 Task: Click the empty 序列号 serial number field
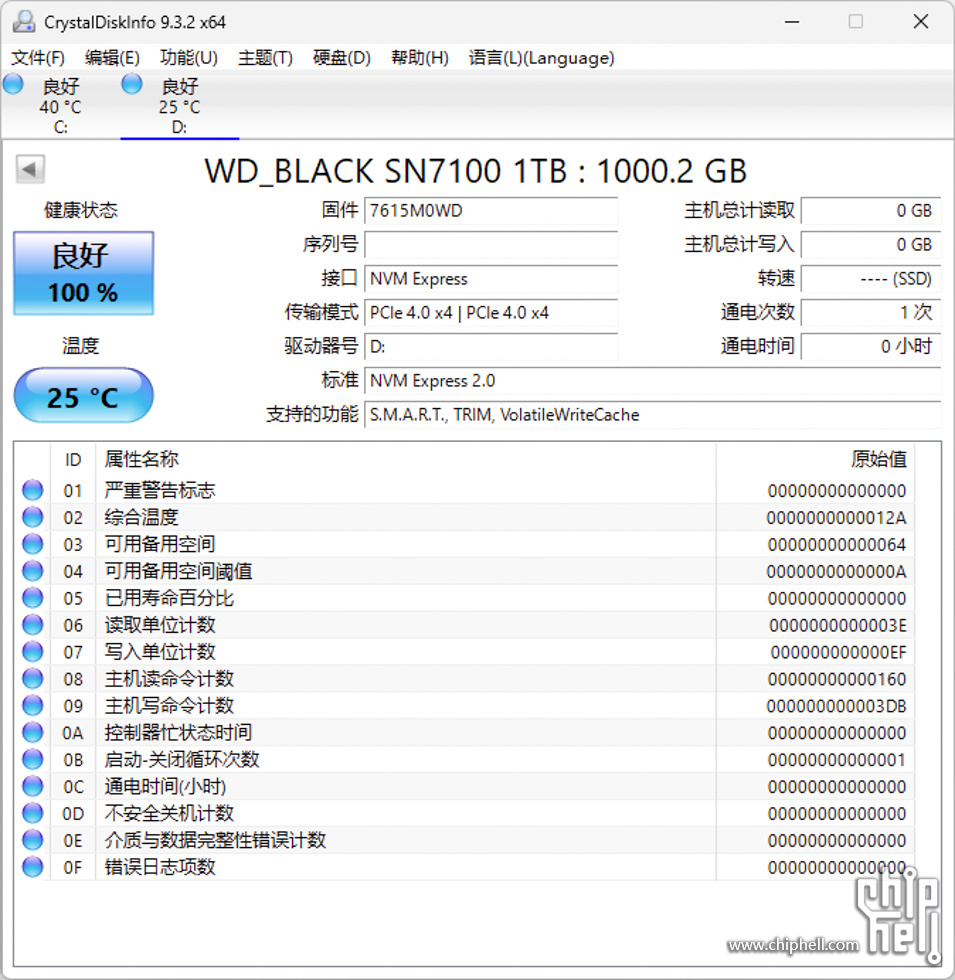(491, 244)
